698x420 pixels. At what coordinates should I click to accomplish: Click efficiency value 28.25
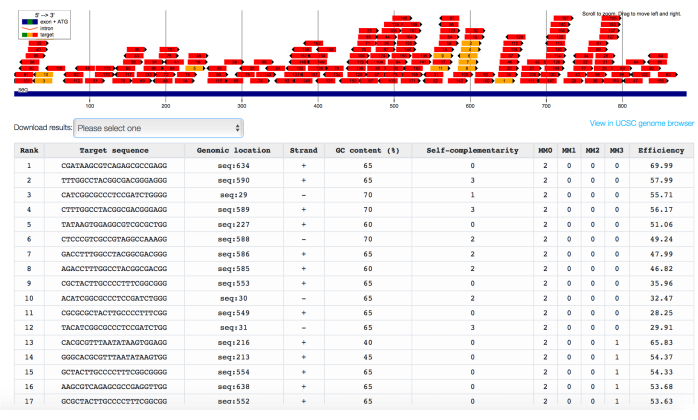coord(661,313)
